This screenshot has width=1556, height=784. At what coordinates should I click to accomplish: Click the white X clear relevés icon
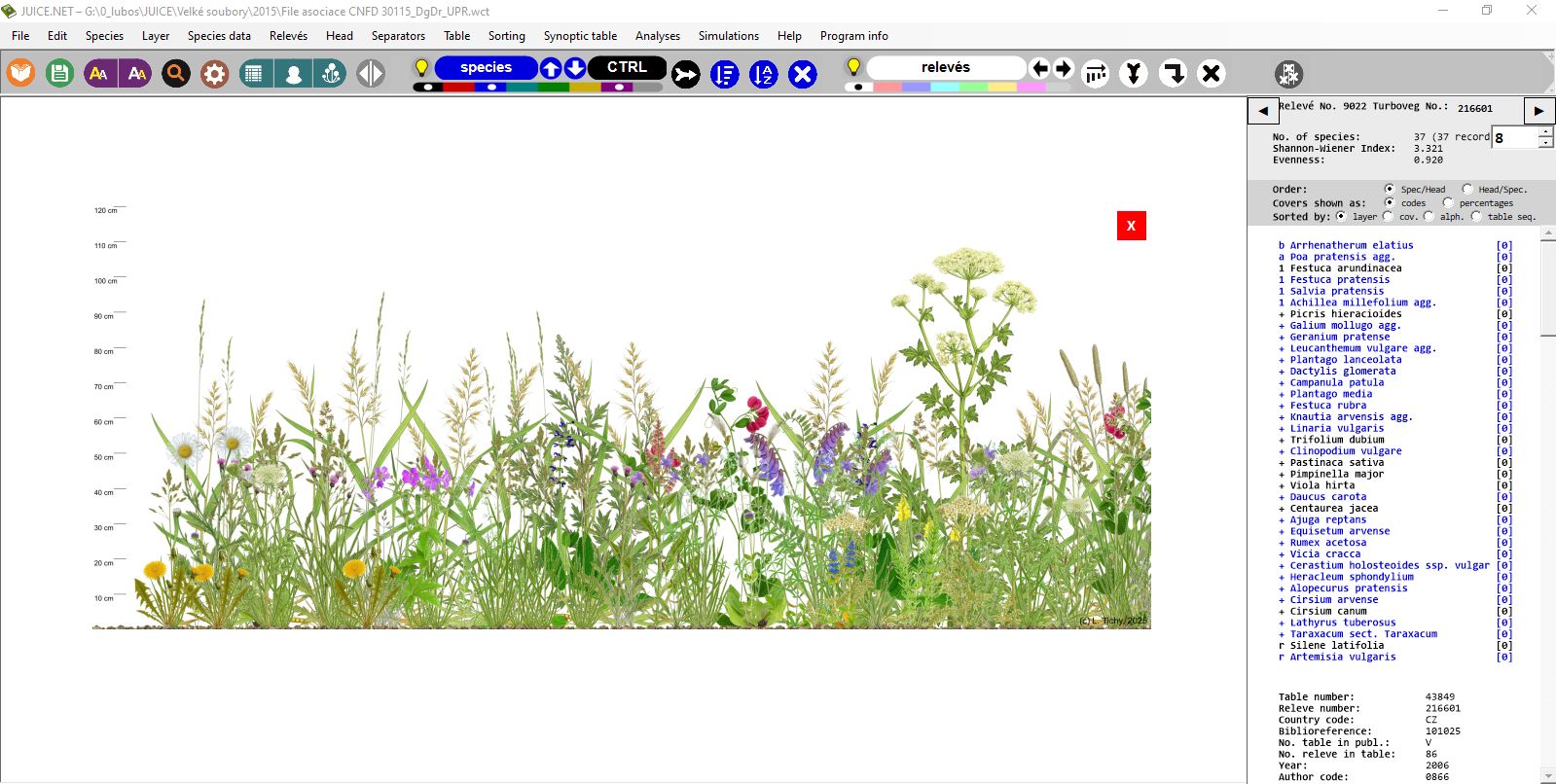[x=1212, y=74]
